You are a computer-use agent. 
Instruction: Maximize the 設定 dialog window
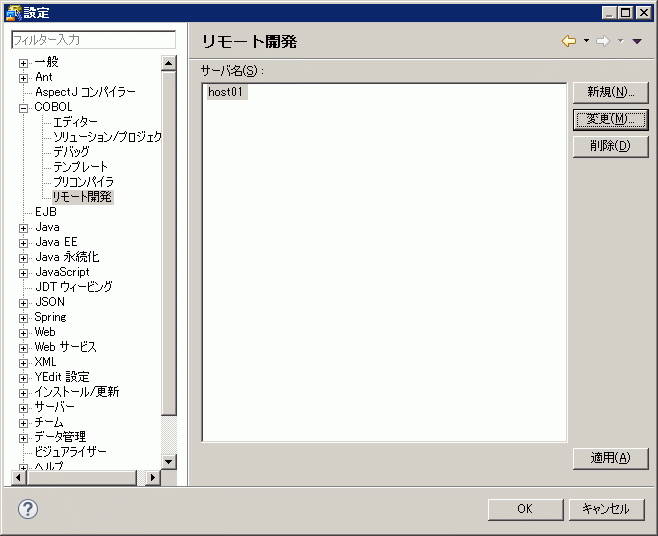626,13
